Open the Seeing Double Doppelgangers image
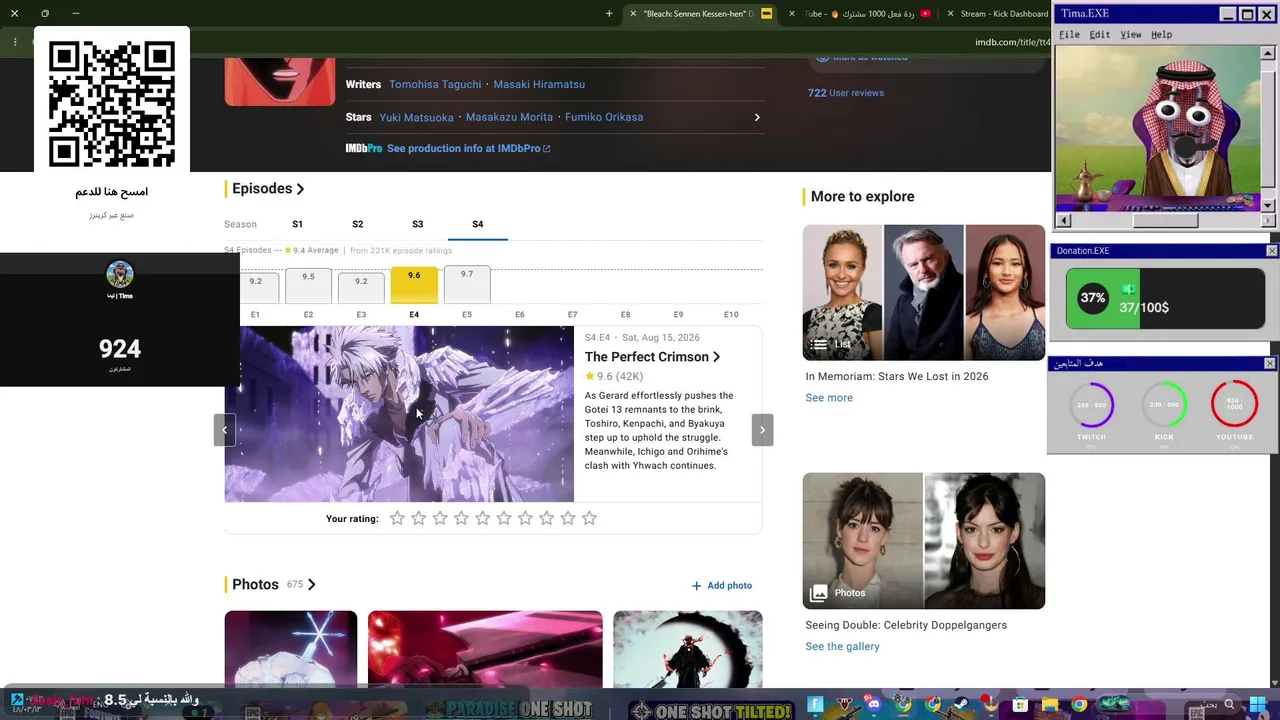 pyautogui.click(x=923, y=541)
